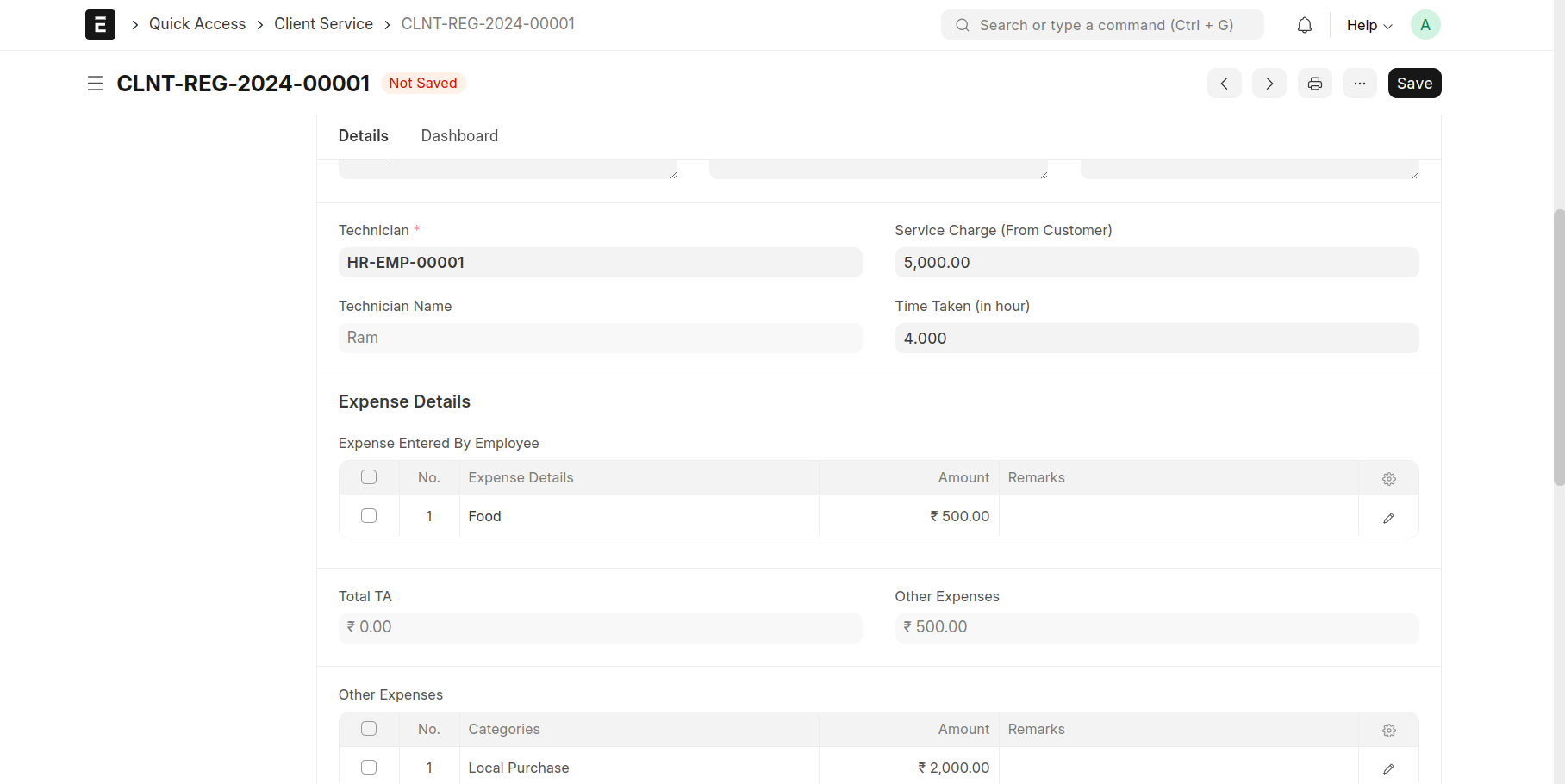The image size is (1565, 784).
Task: Open the three-dots more options menu
Action: pos(1359,84)
